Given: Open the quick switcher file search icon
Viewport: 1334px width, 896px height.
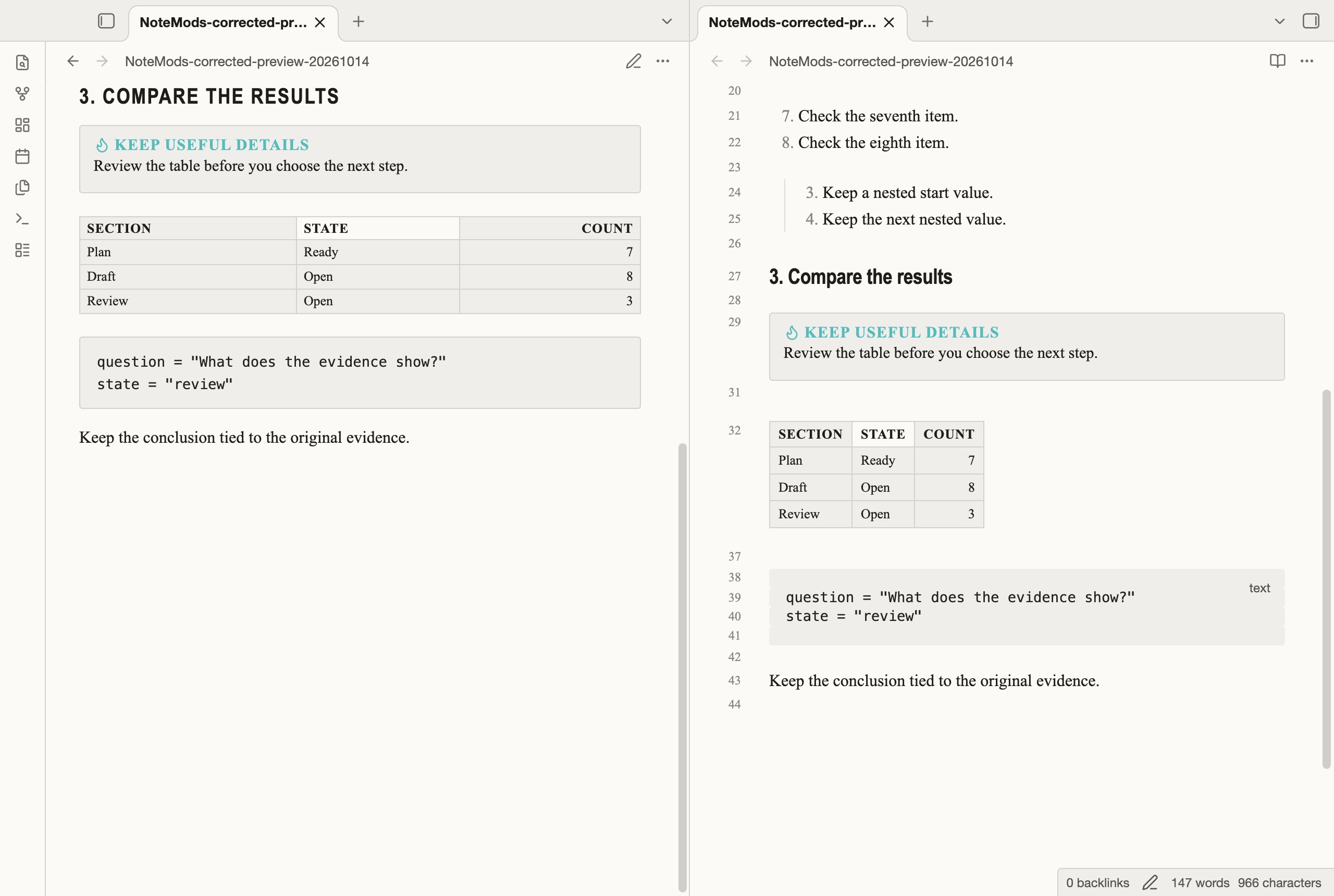Looking at the screenshot, I should [x=22, y=63].
